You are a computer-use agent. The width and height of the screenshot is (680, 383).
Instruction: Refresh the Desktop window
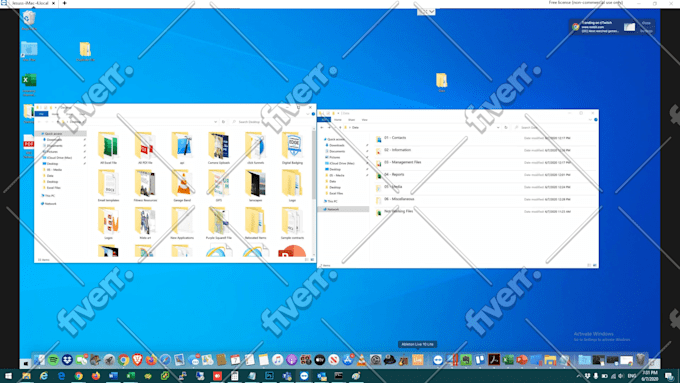(x=223, y=122)
